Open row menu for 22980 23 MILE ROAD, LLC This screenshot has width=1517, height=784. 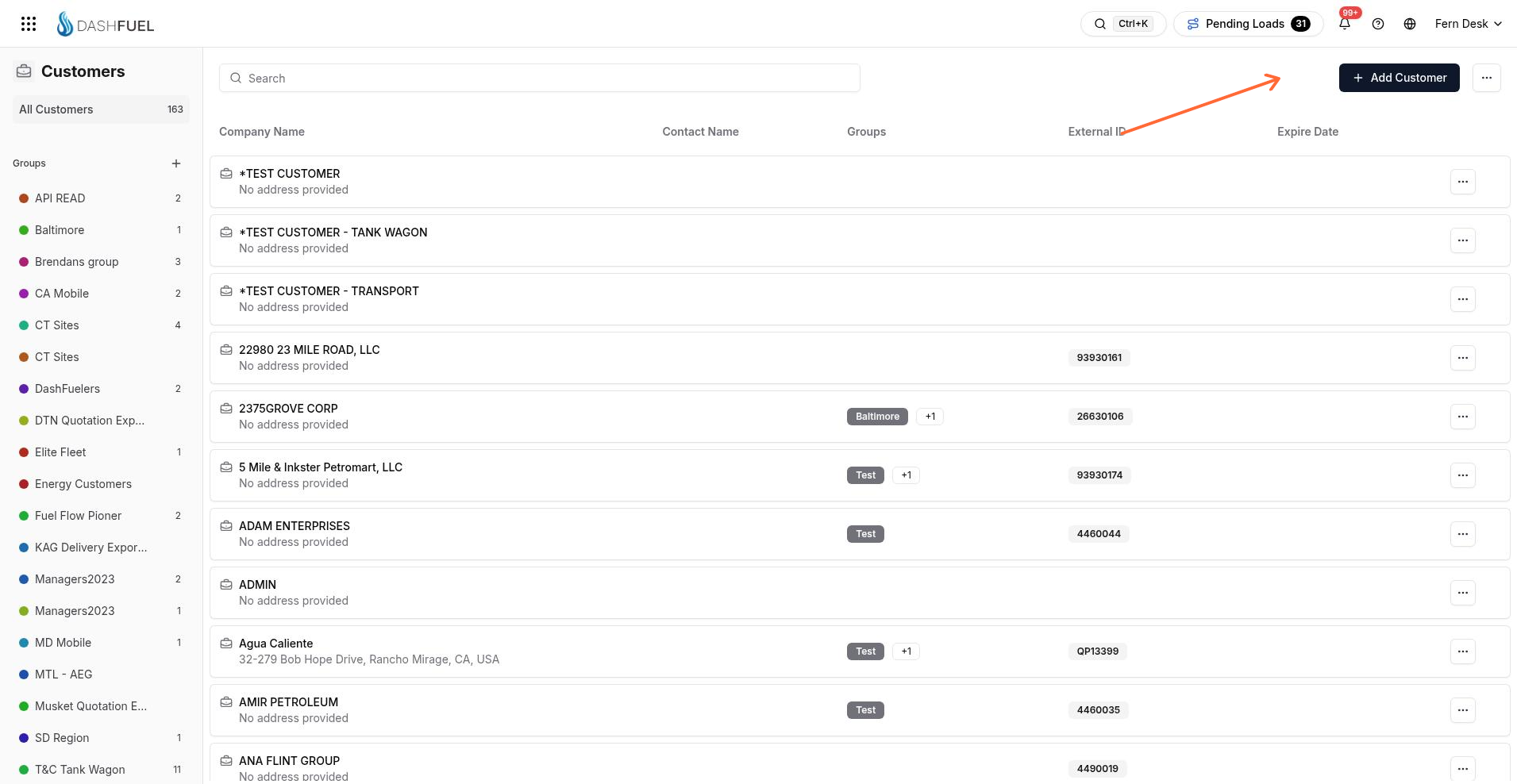[1463, 358]
